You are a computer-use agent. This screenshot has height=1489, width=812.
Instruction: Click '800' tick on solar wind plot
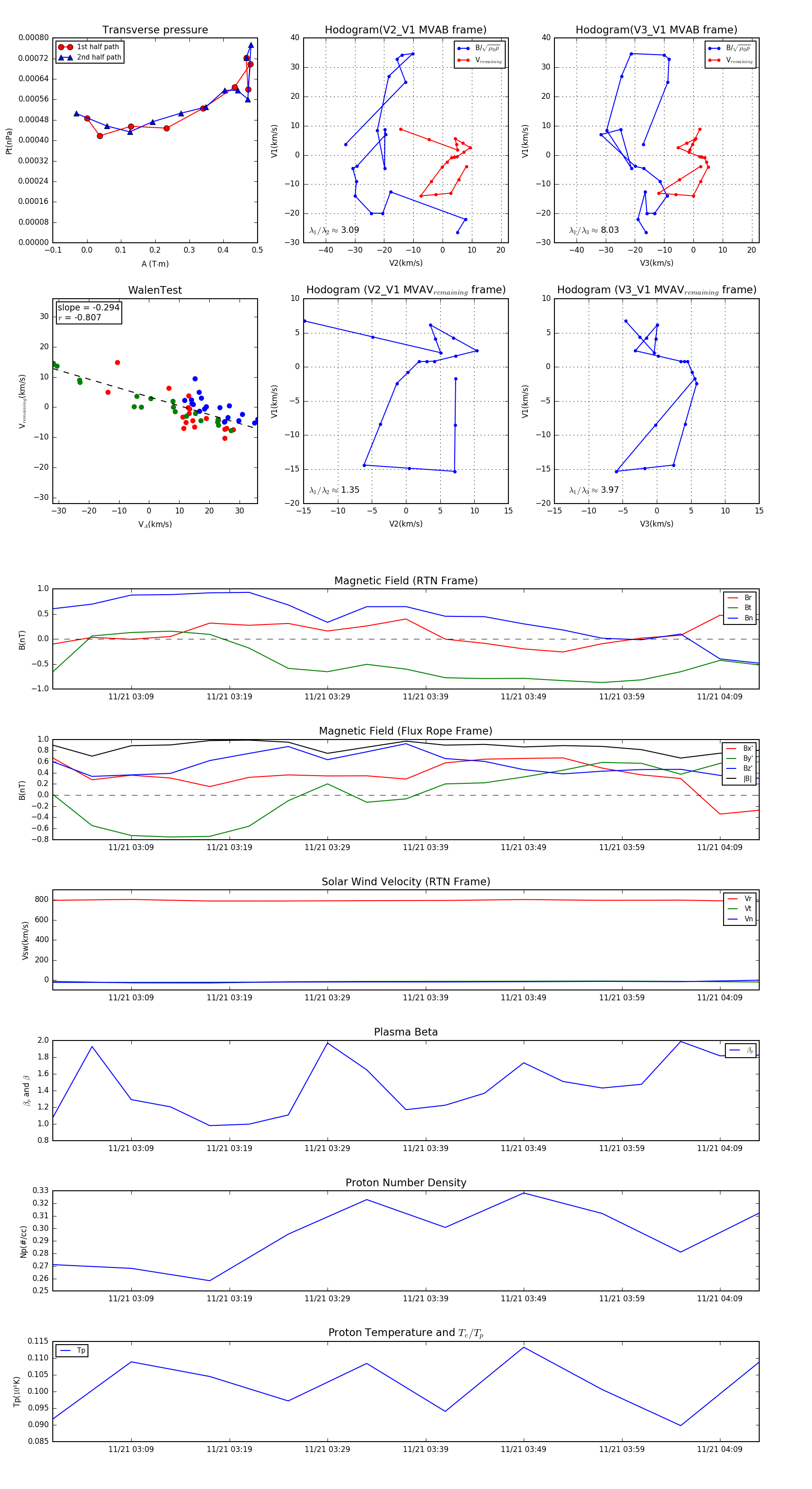[x=42, y=899]
